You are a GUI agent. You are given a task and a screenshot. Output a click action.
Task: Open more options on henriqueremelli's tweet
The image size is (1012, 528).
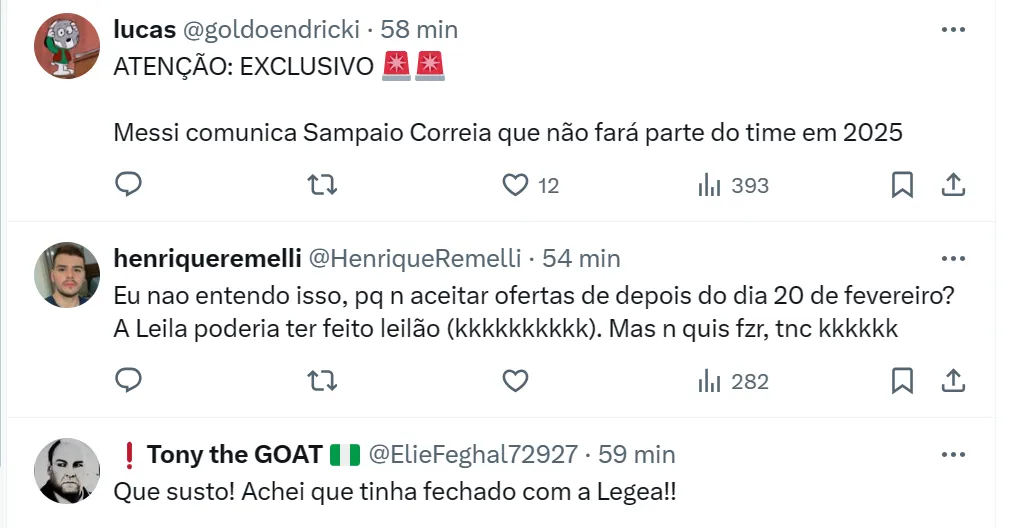(x=953, y=258)
